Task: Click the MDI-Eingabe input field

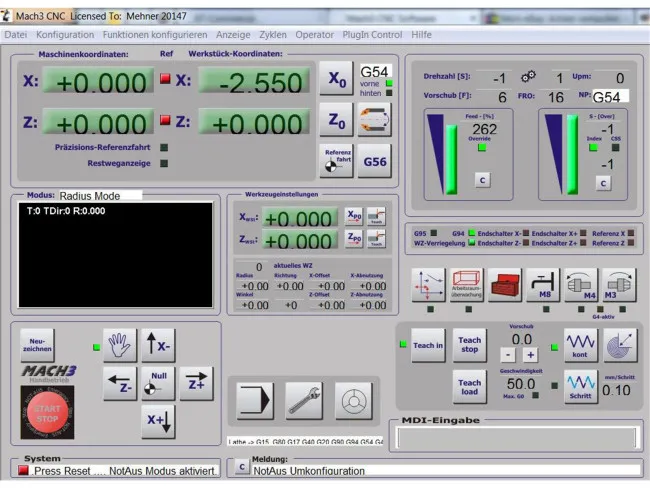Action: tap(516, 437)
